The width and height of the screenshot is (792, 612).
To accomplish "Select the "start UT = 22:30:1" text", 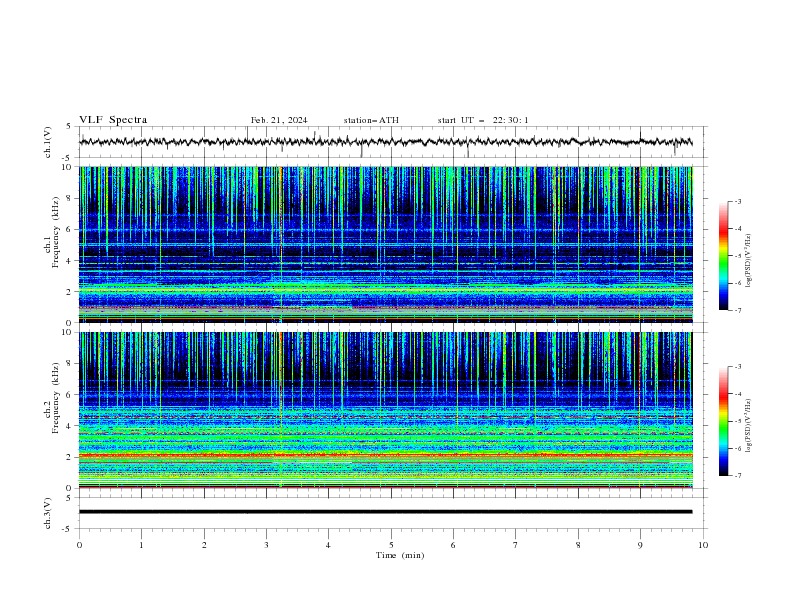I will pos(483,120).
